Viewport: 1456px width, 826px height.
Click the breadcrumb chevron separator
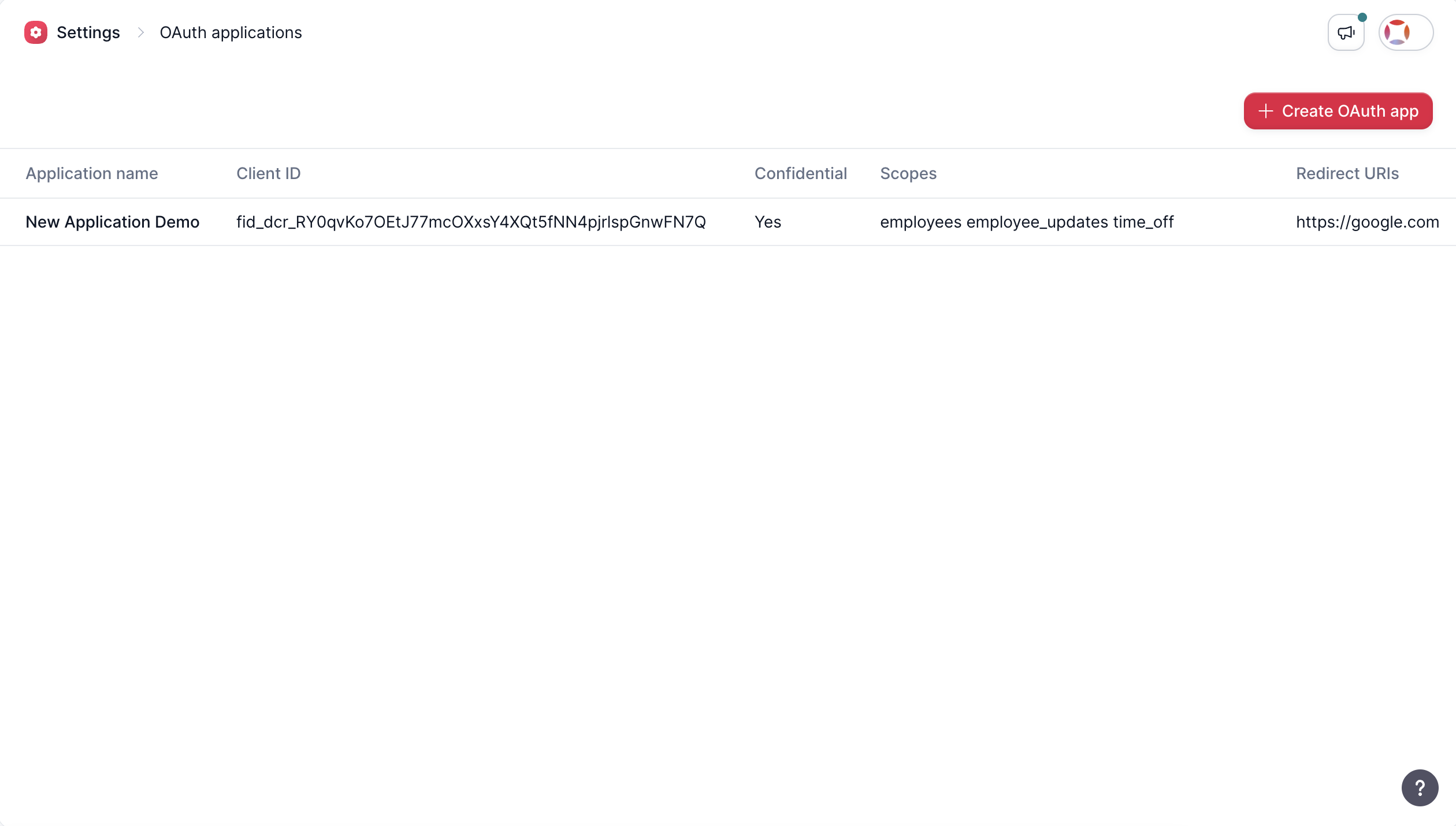[140, 32]
